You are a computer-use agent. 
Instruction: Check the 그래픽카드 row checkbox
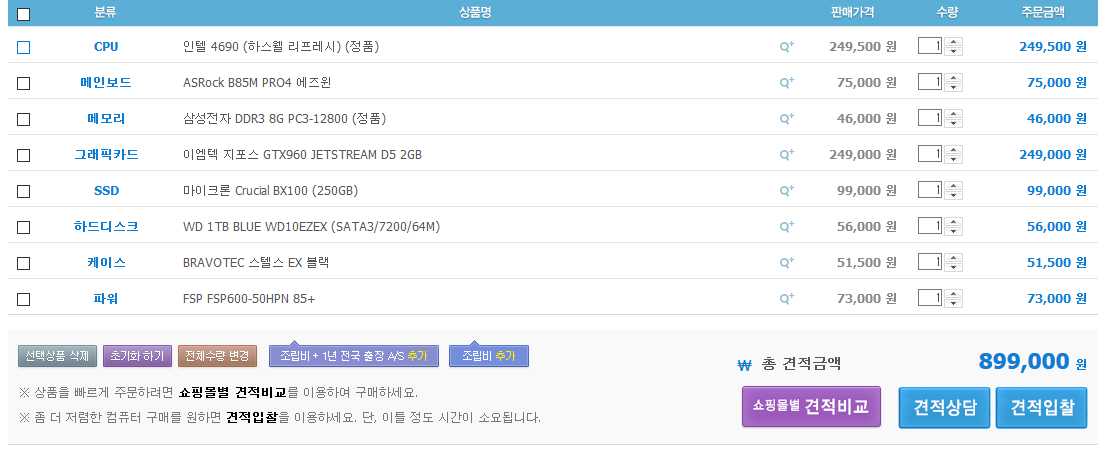[x=23, y=155]
